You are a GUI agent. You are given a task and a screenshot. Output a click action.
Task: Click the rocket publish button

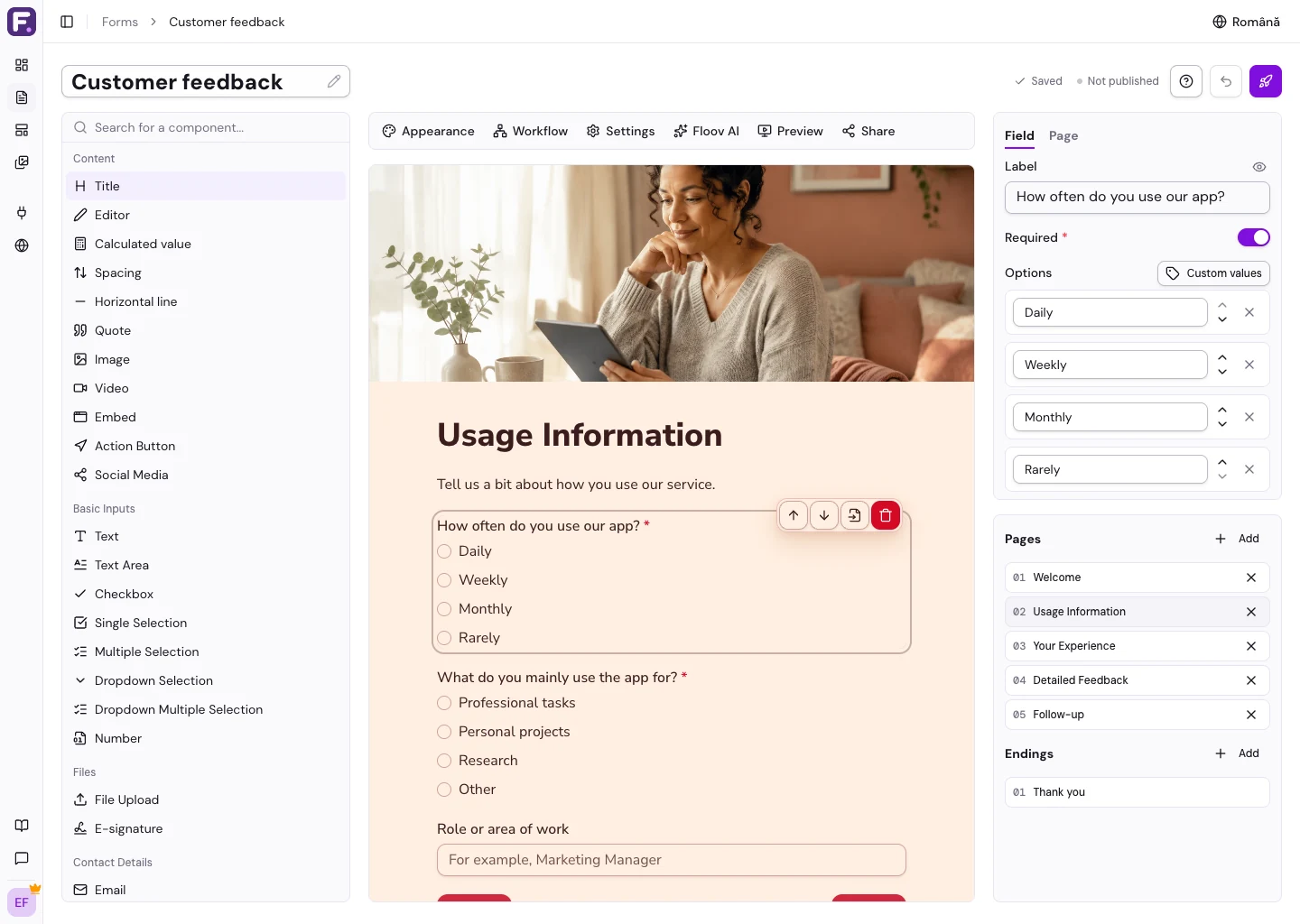point(1266,81)
